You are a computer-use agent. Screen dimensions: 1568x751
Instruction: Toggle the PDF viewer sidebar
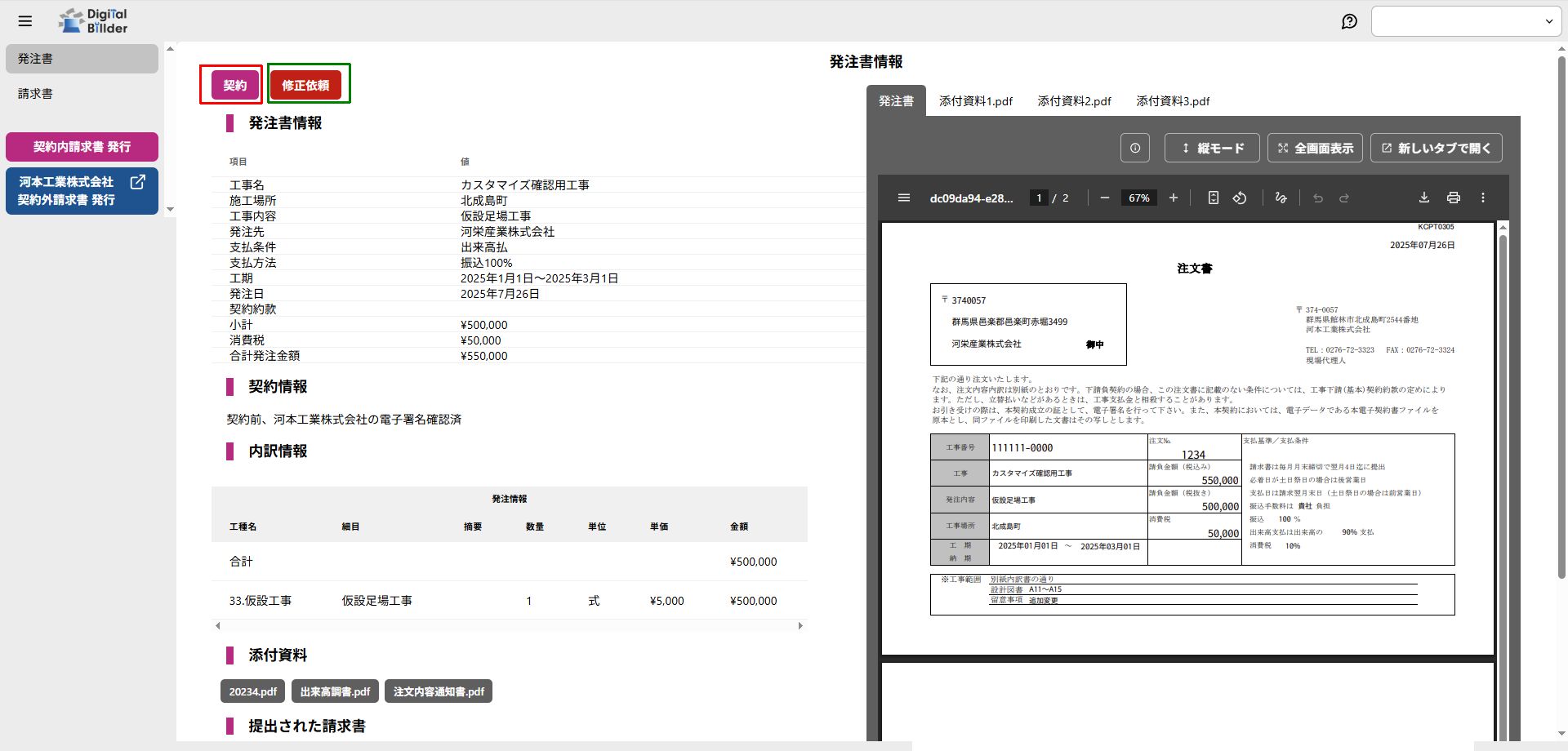coord(903,198)
